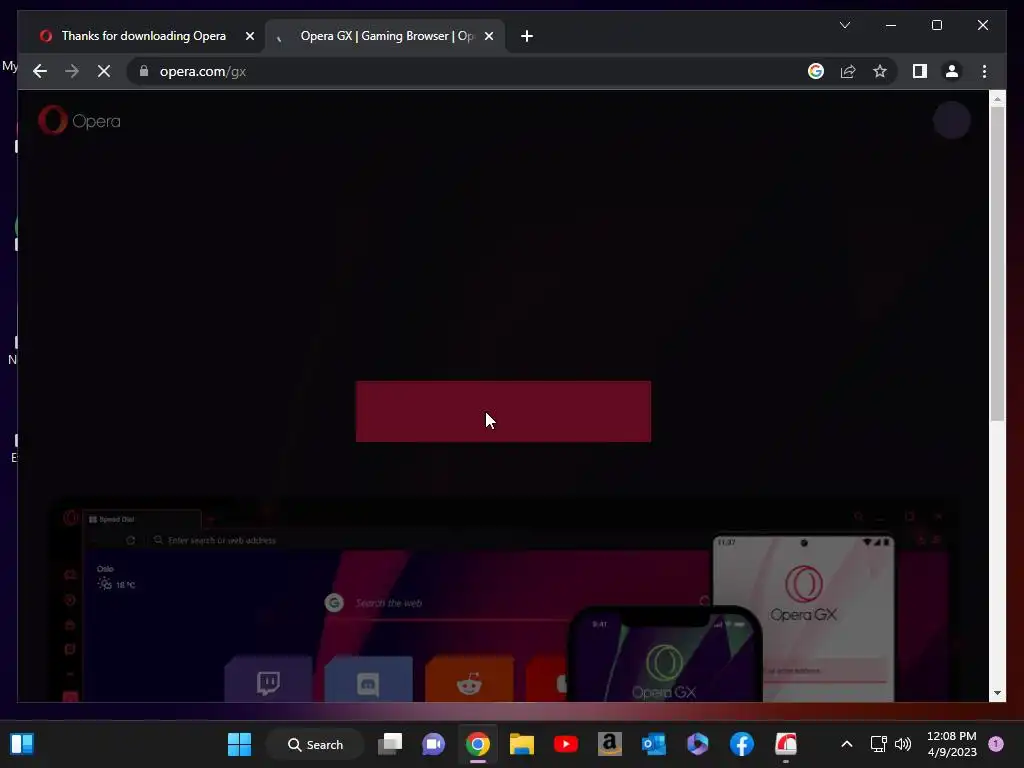1024x768 pixels.
Task: Open Outlook from the taskbar
Action: (654, 744)
